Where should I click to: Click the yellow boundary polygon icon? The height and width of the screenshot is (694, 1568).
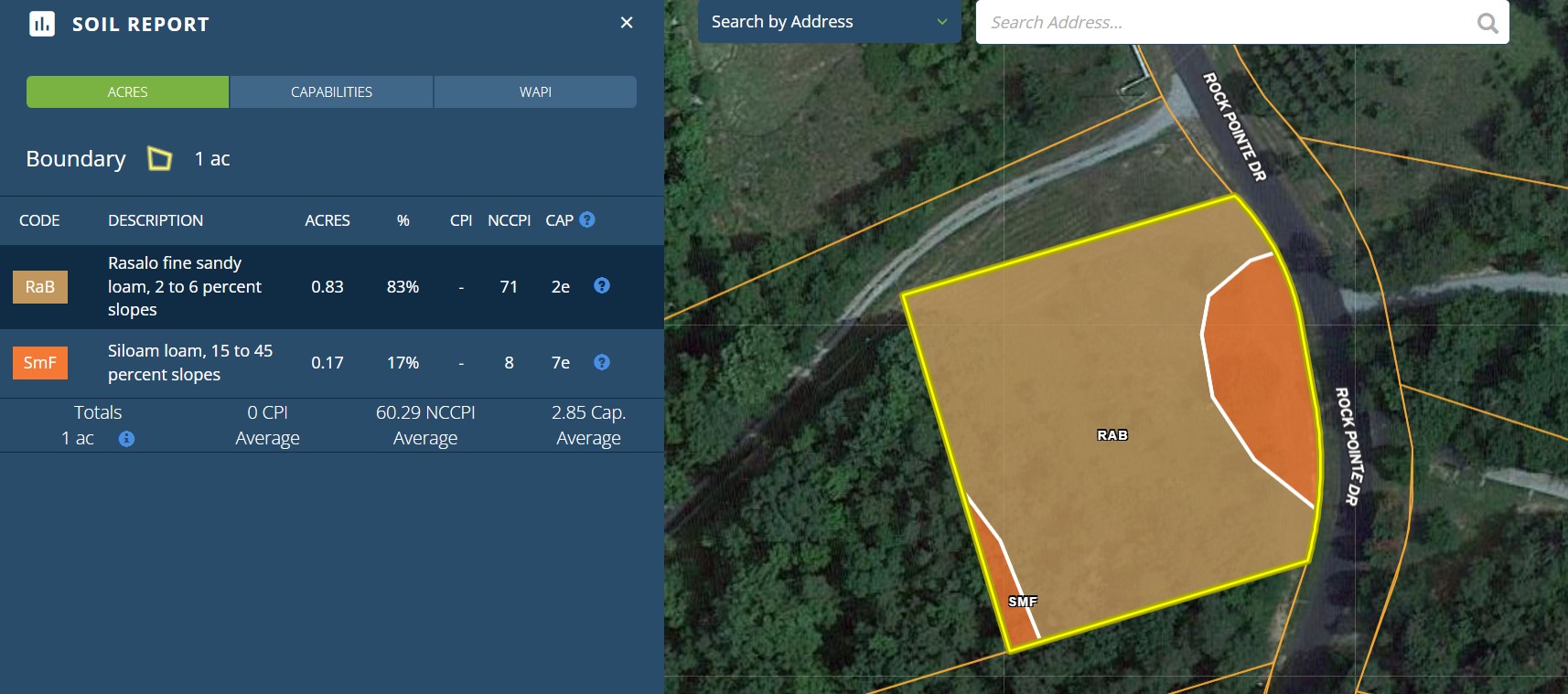click(160, 159)
